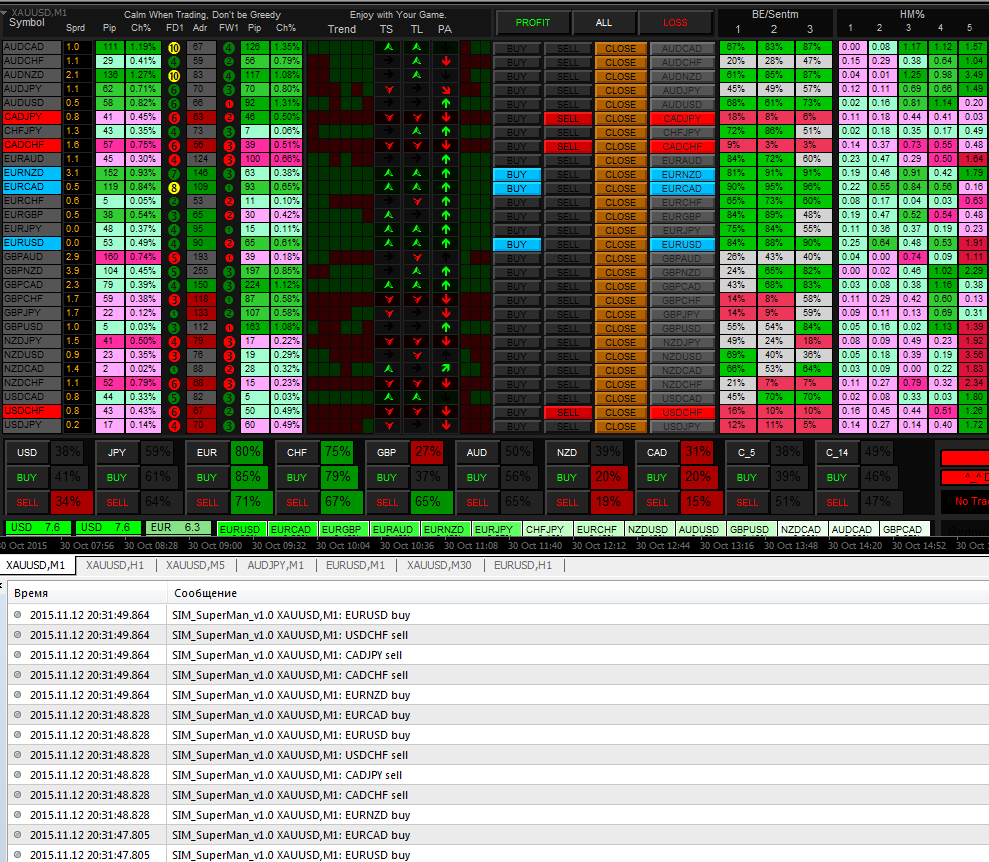This screenshot has height=862, width=989.
Task: Select the red CADJPY symbol in Symbol column
Action: coord(32,117)
